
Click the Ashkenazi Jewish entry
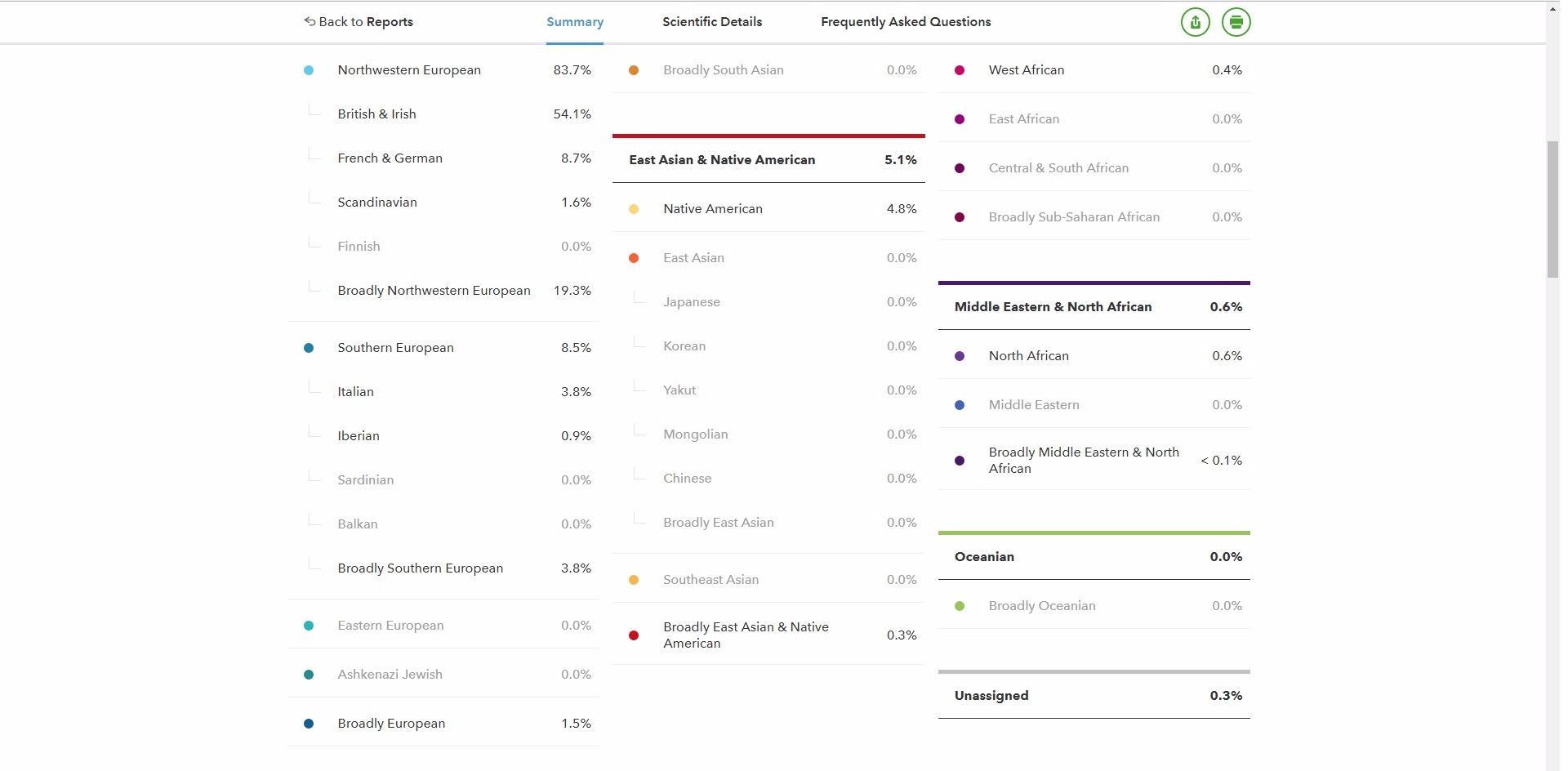coord(390,674)
